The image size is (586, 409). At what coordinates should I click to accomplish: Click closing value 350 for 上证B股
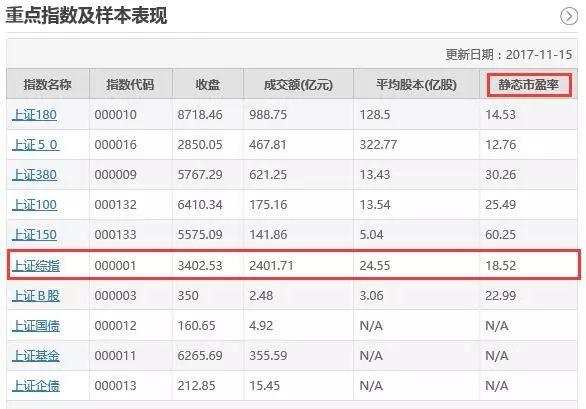[188, 296]
